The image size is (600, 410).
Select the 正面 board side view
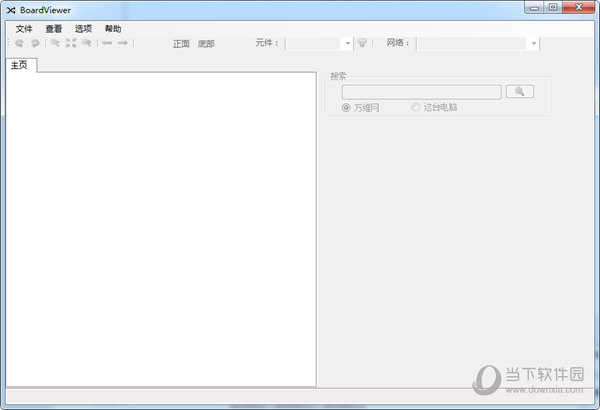[x=181, y=44]
